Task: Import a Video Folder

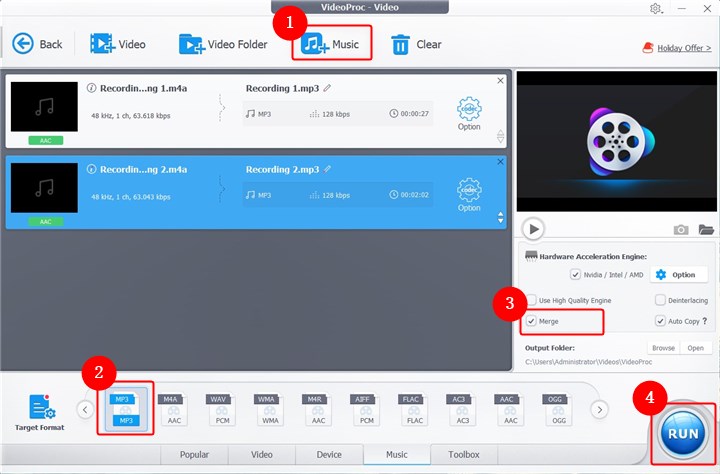Action: coord(223,44)
